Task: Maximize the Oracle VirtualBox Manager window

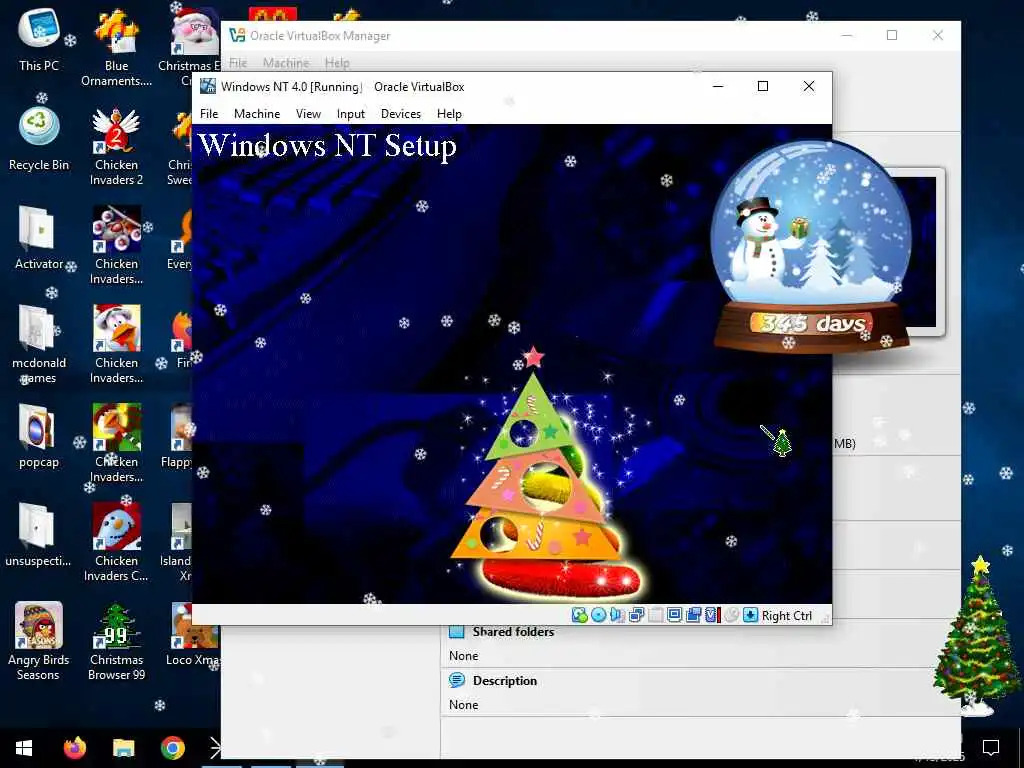Action: pos(891,35)
